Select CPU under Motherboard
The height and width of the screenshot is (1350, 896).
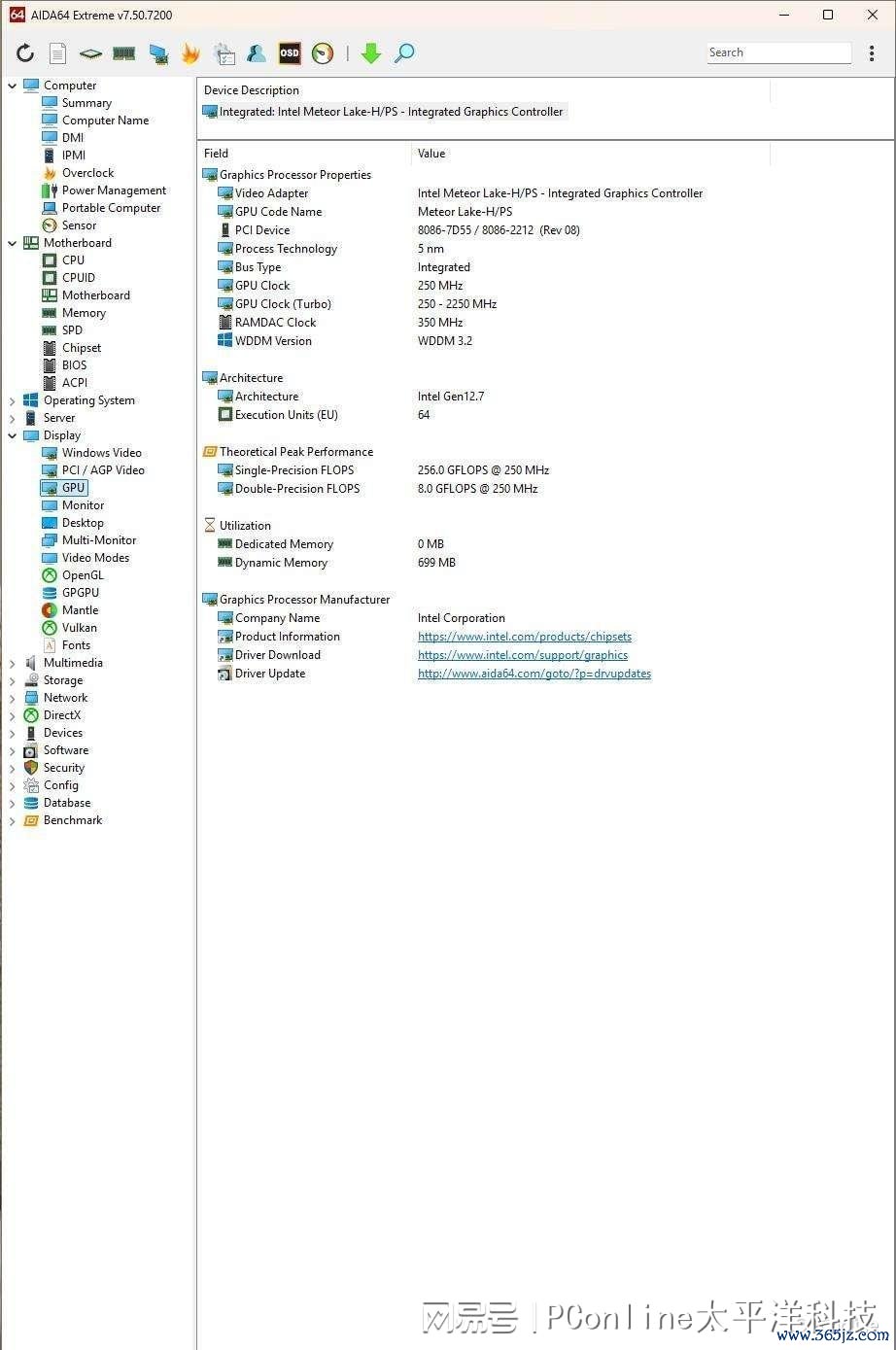73,260
